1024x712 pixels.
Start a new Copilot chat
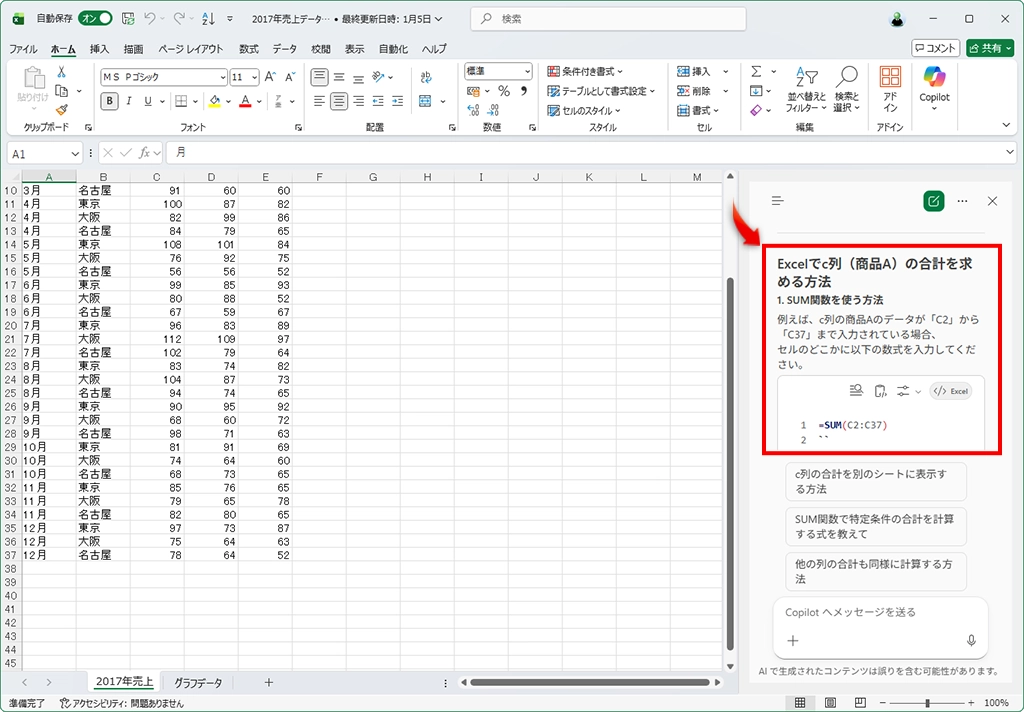coord(933,201)
